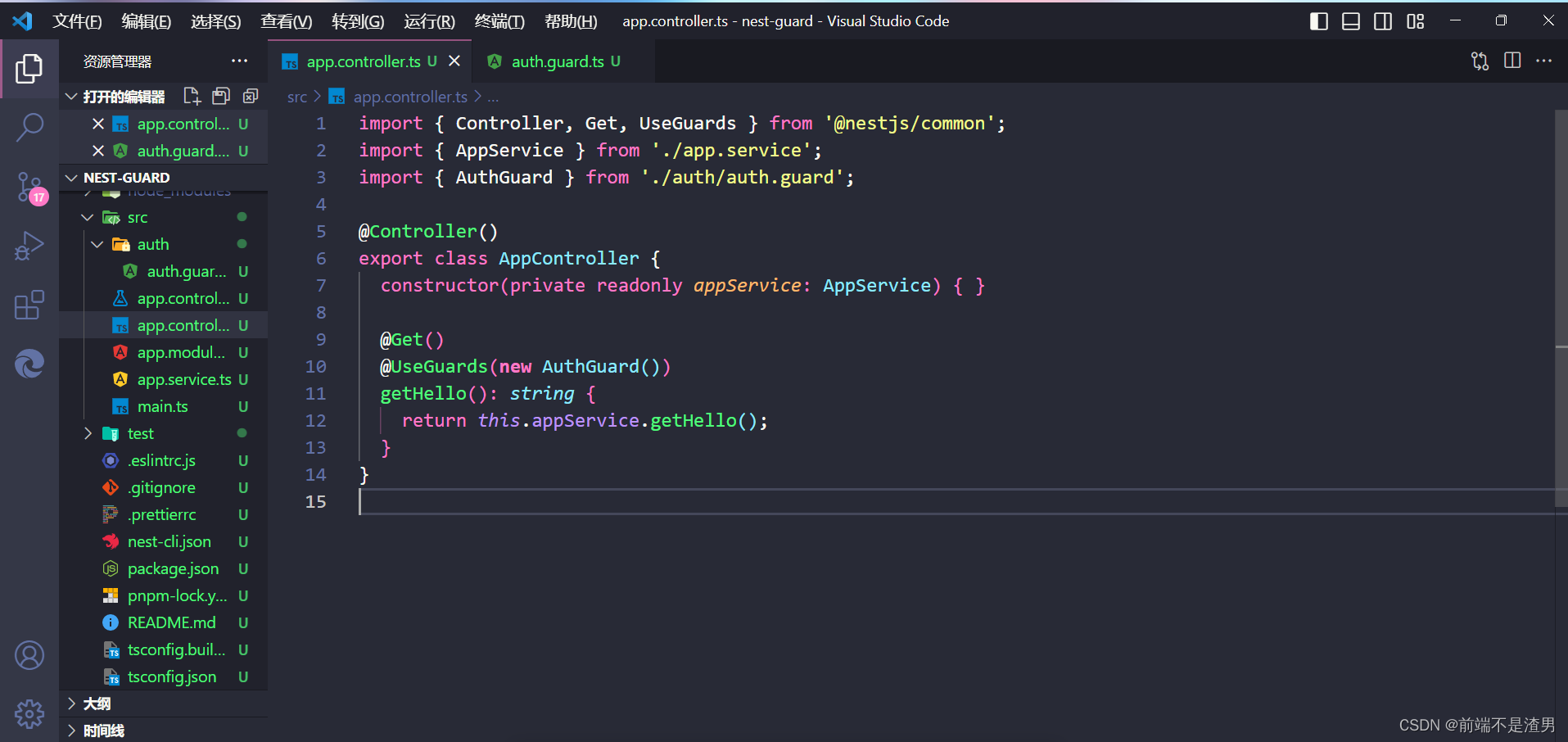
Task: Click app.controller.ts in the breadcrumb
Action: [410, 97]
